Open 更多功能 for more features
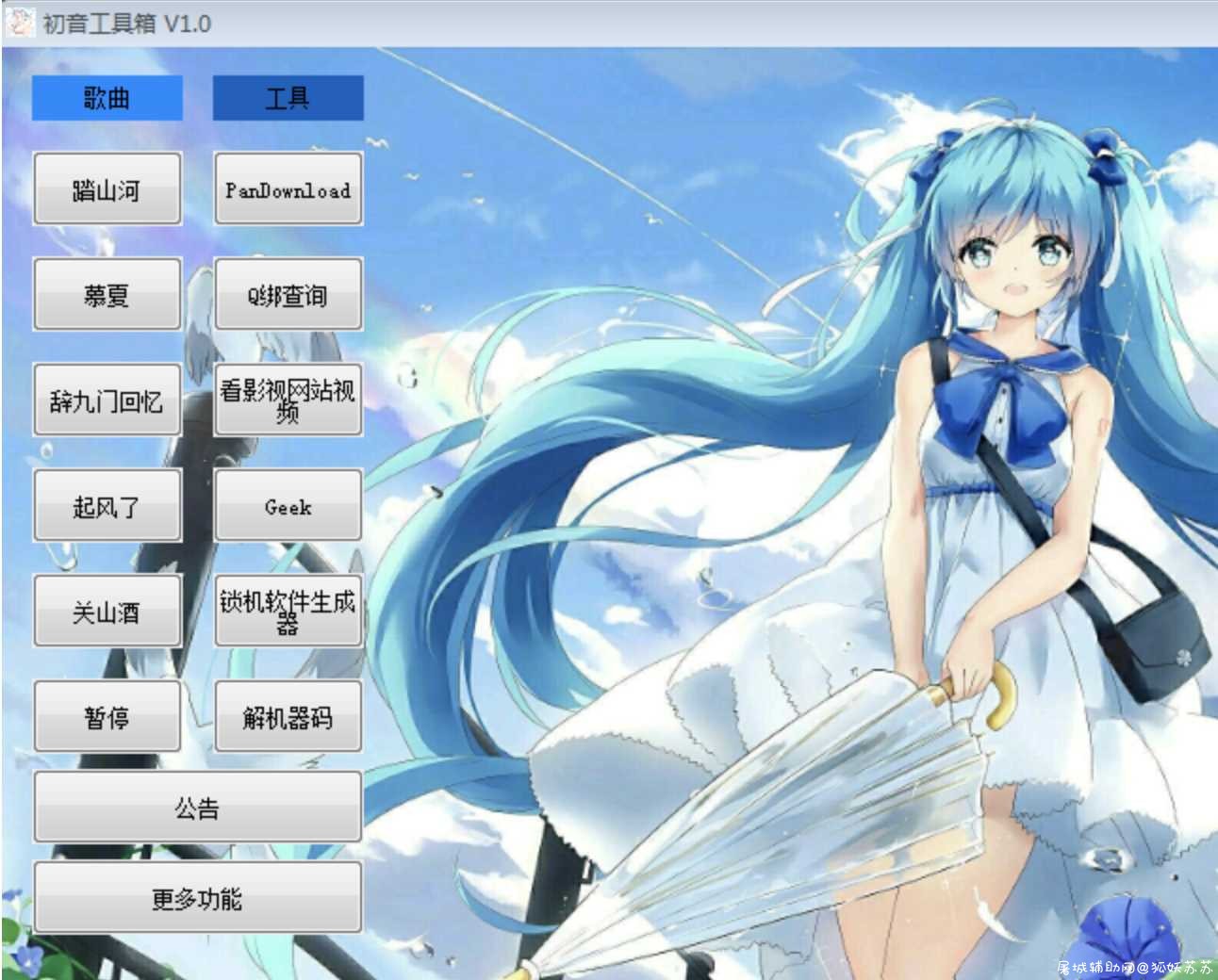1218x980 pixels. [x=198, y=898]
